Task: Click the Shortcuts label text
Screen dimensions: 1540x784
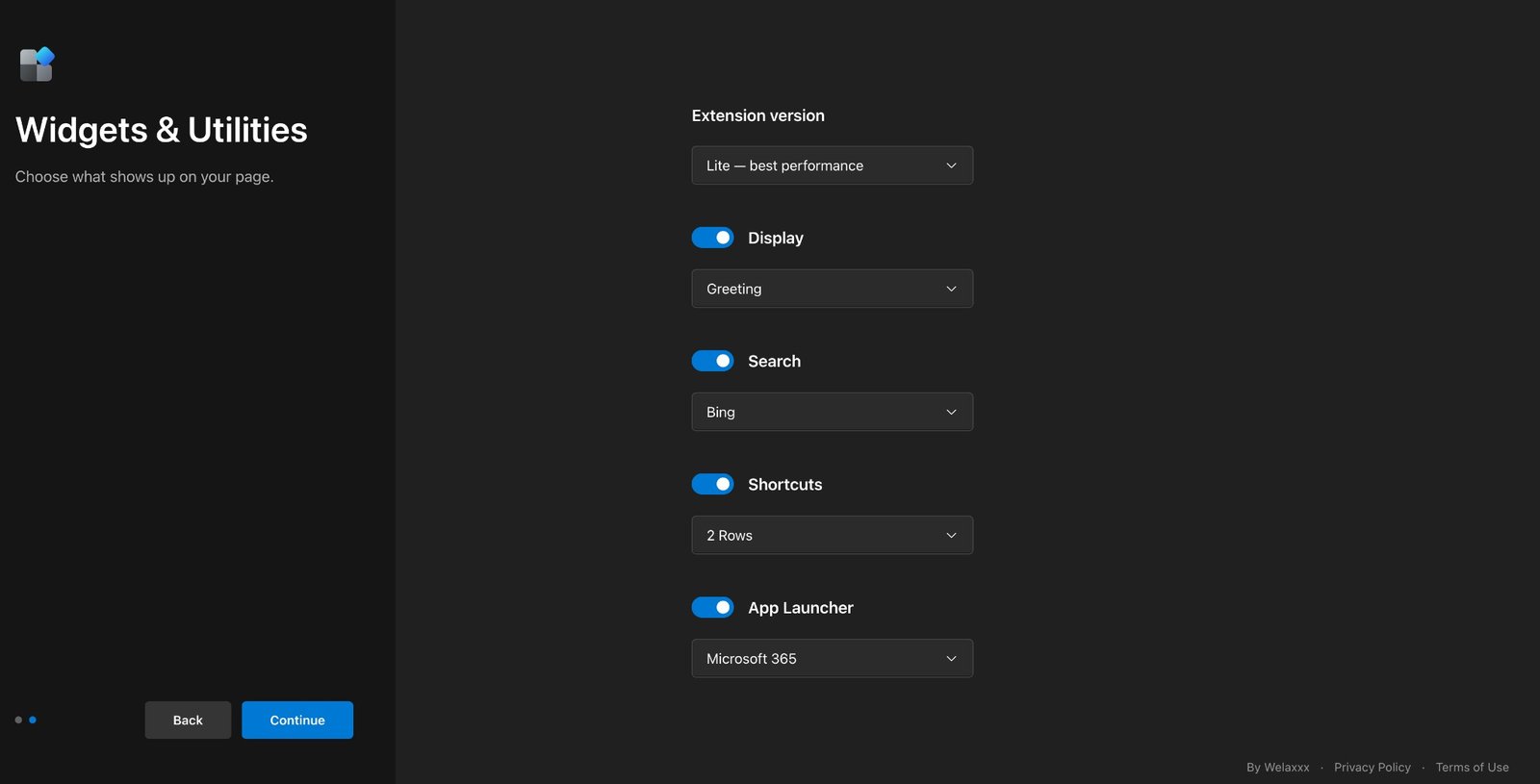Action: [784, 484]
